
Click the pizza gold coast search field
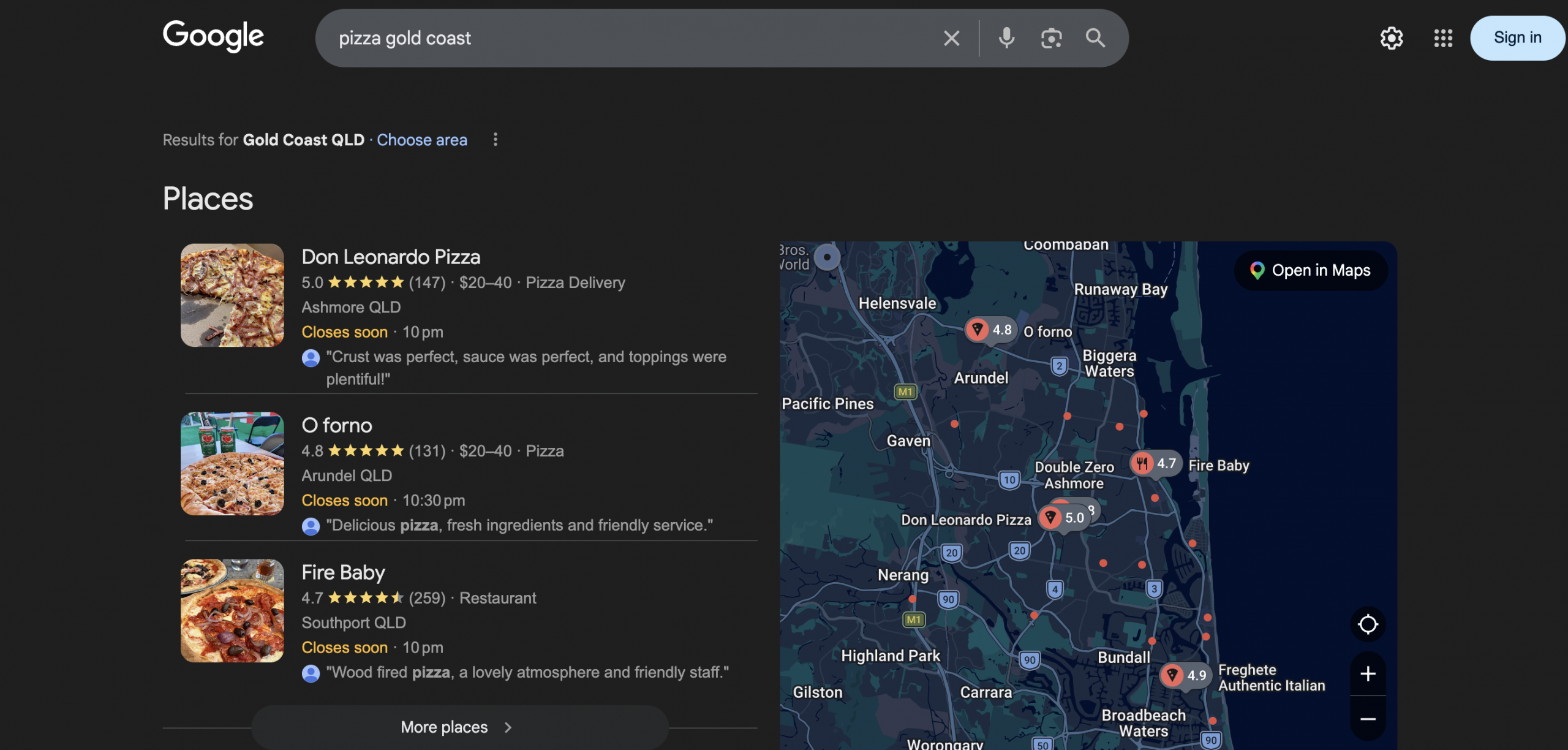(x=612, y=38)
